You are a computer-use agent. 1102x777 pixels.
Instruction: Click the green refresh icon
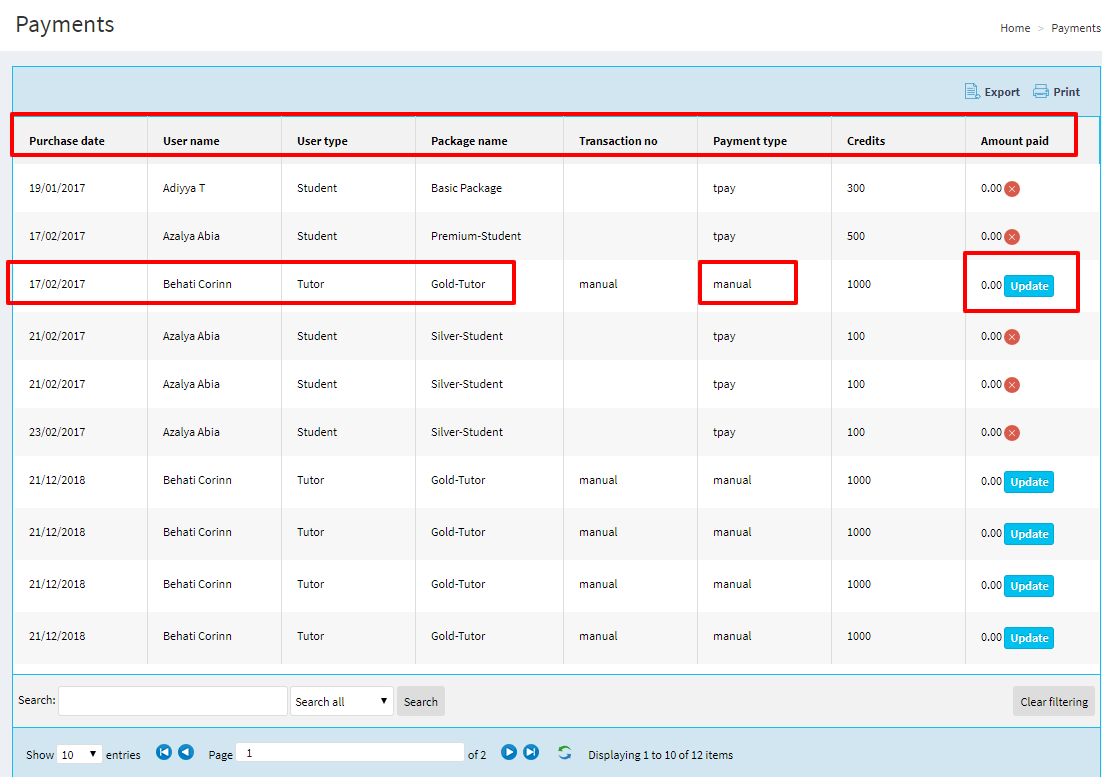tap(565, 753)
